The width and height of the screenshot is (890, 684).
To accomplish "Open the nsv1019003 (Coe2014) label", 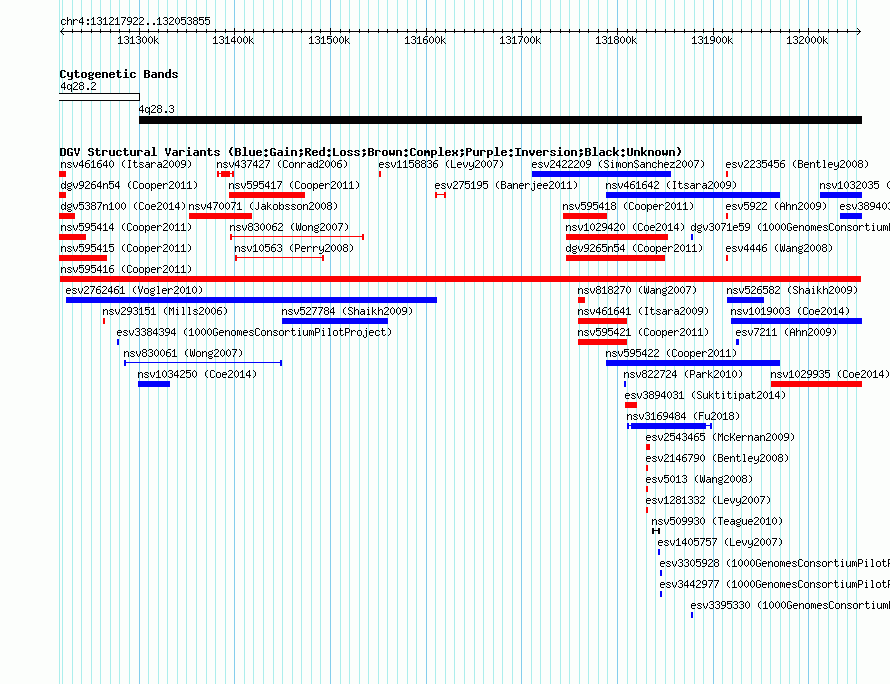I will 790,311.
